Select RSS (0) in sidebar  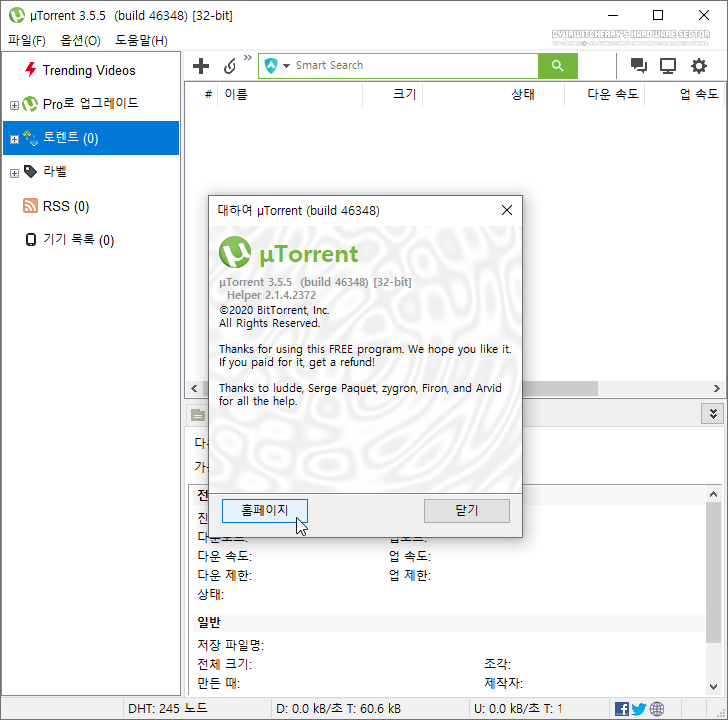pos(66,206)
